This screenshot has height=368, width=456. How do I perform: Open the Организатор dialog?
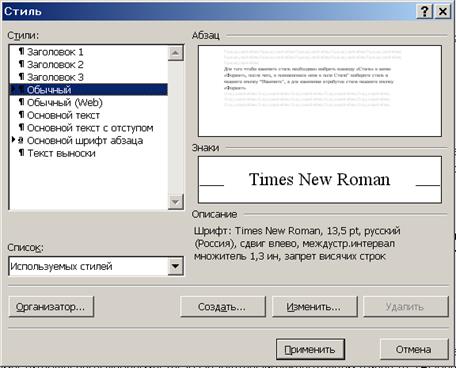pyautogui.click(x=51, y=307)
